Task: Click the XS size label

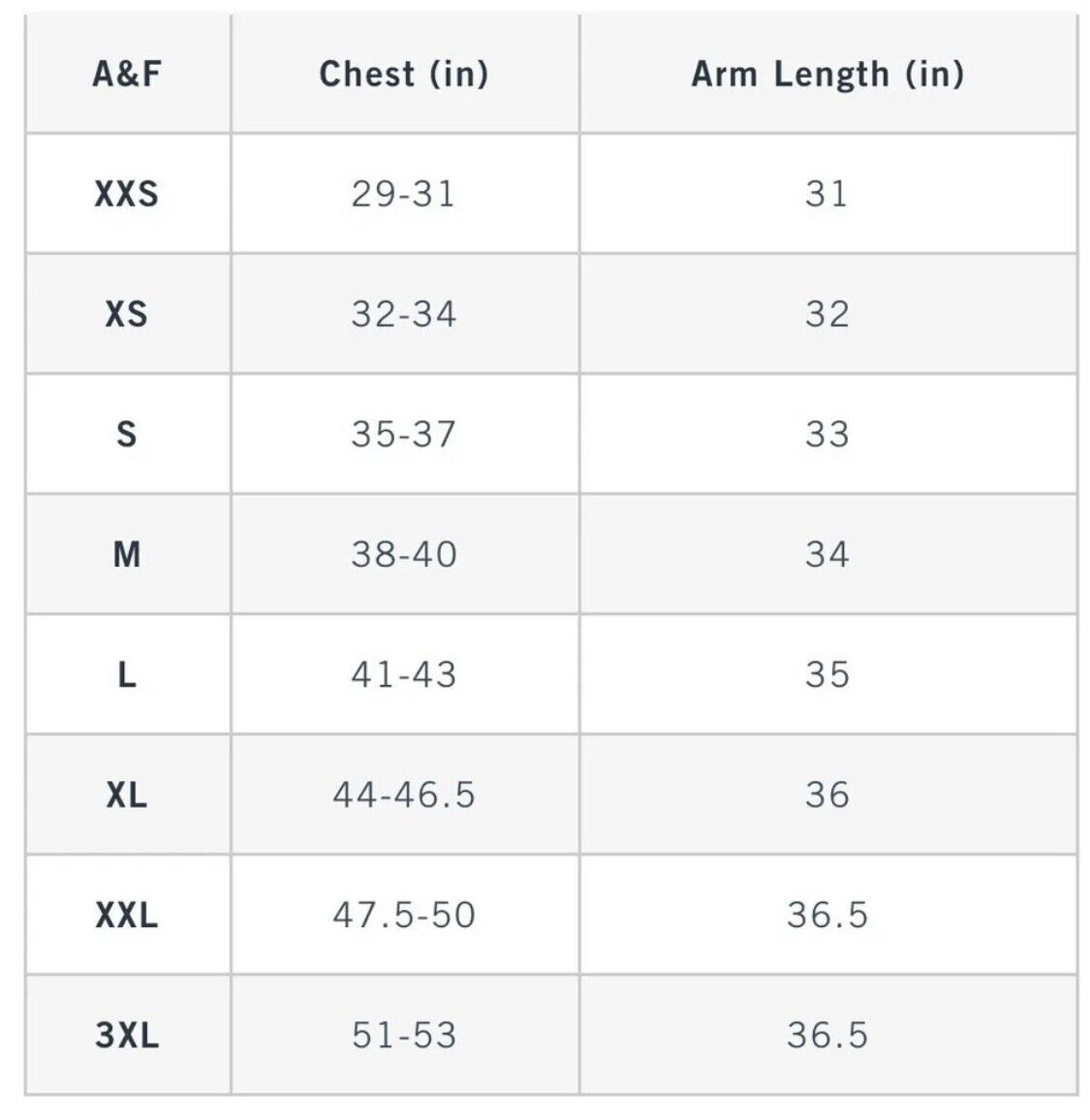Action: point(127,314)
